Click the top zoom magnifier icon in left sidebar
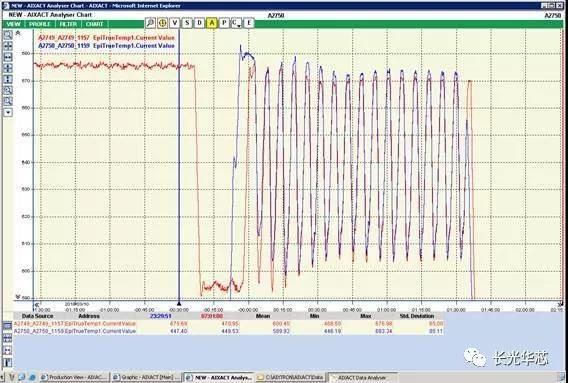Image resolution: width=568 pixels, height=383 pixels. [8, 35]
